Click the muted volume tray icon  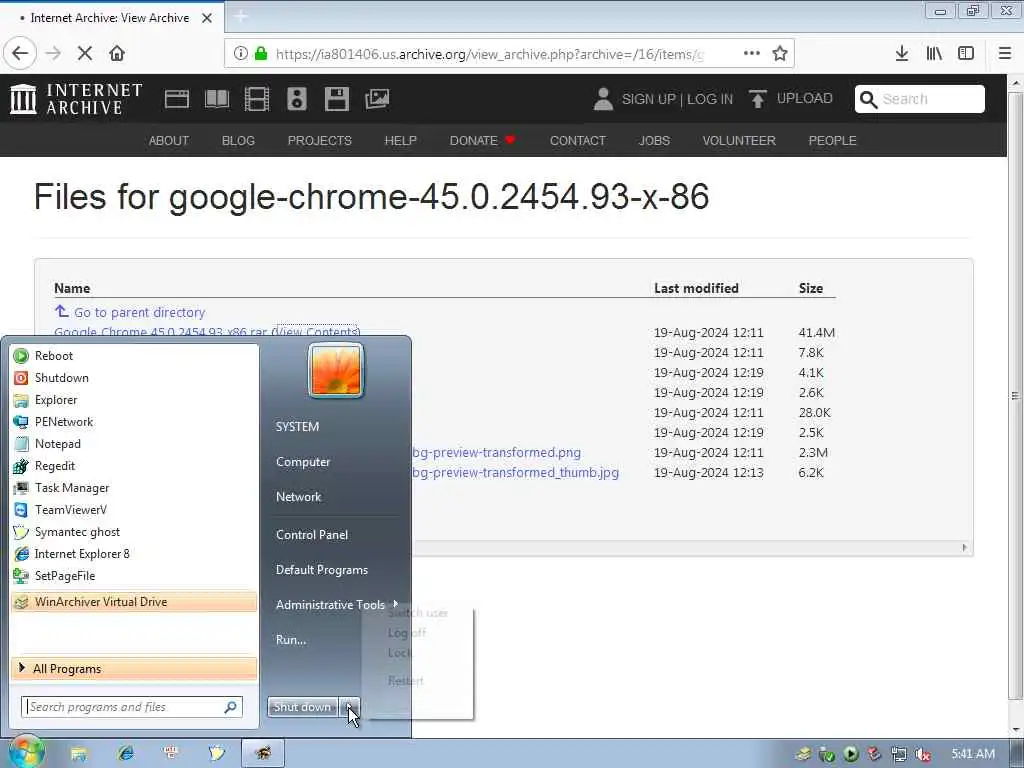click(923, 754)
